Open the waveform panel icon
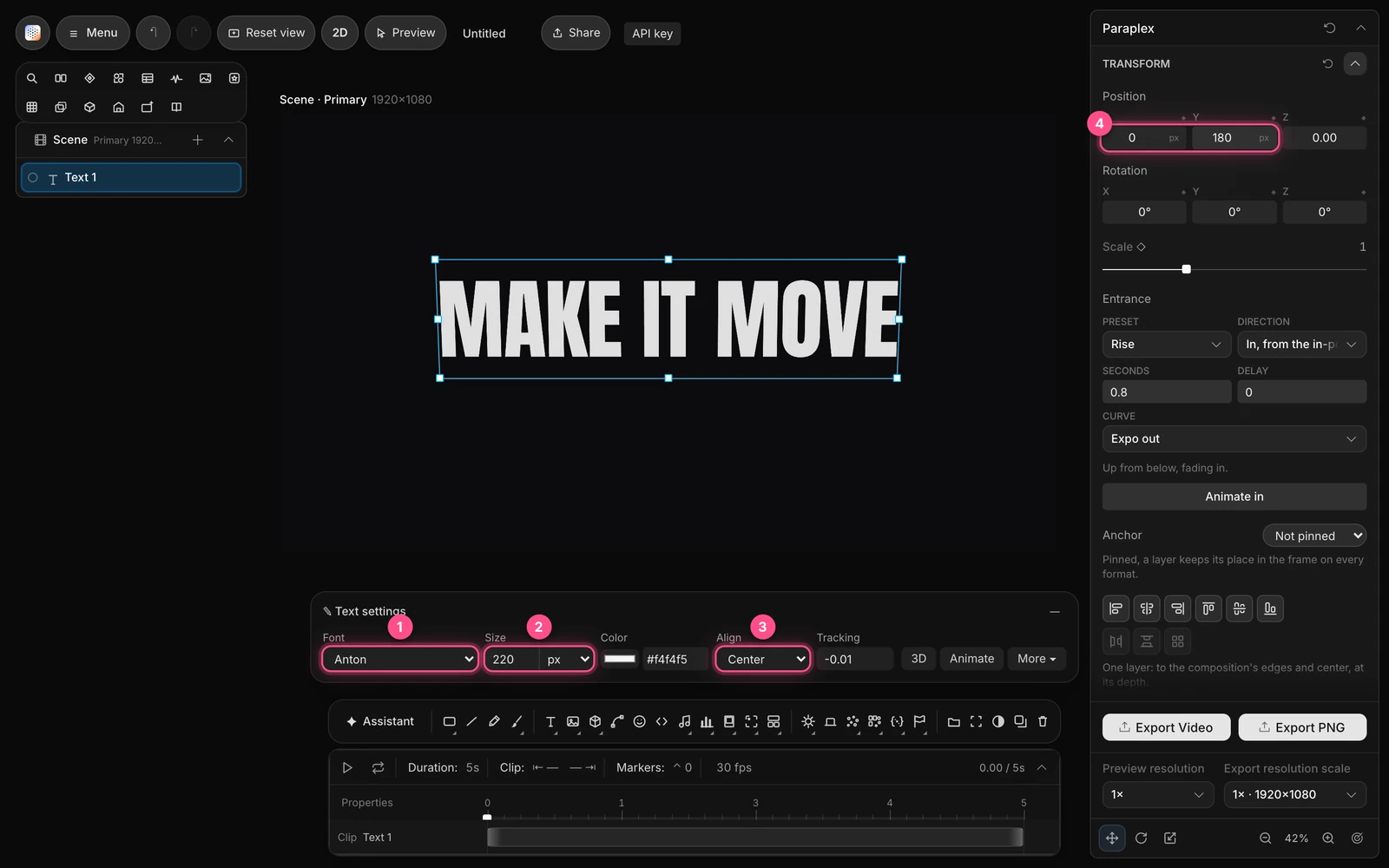Viewport: 1389px width, 868px height. pos(176,78)
